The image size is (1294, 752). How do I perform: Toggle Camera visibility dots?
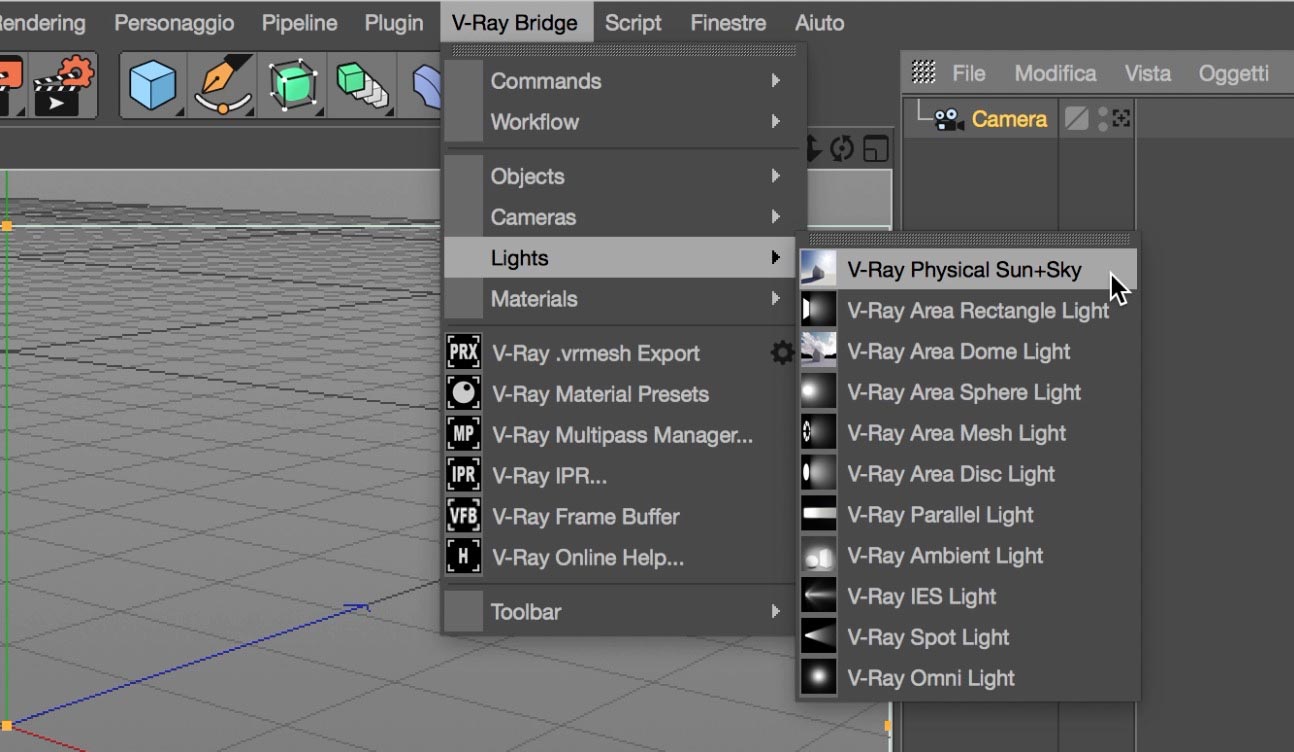coord(1103,119)
